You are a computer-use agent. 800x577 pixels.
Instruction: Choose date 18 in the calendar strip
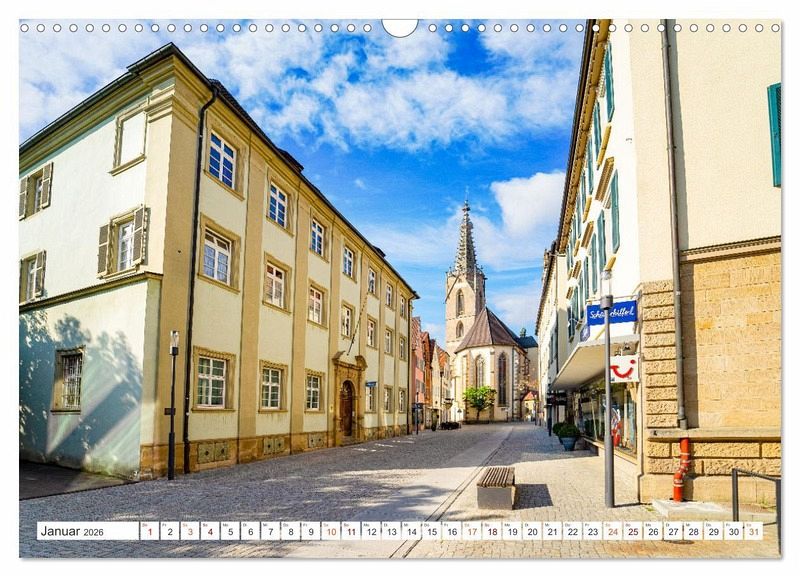[492, 531]
